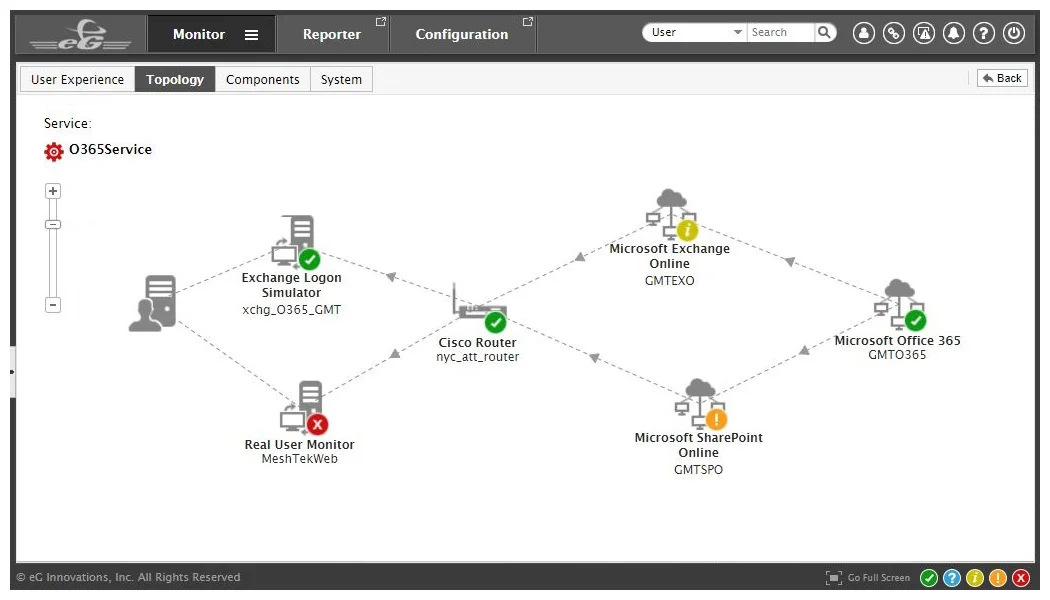Image resolution: width=1050 pixels, height=600 pixels.
Task: Click the power sign-out icon
Action: tap(1014, 33)
